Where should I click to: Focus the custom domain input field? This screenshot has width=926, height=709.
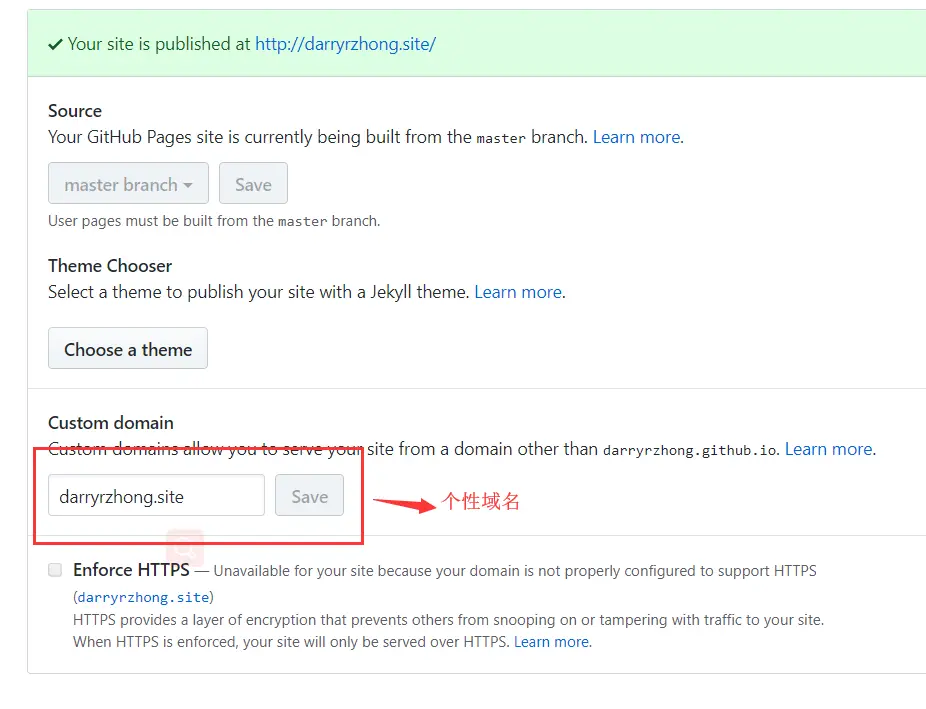156,495
